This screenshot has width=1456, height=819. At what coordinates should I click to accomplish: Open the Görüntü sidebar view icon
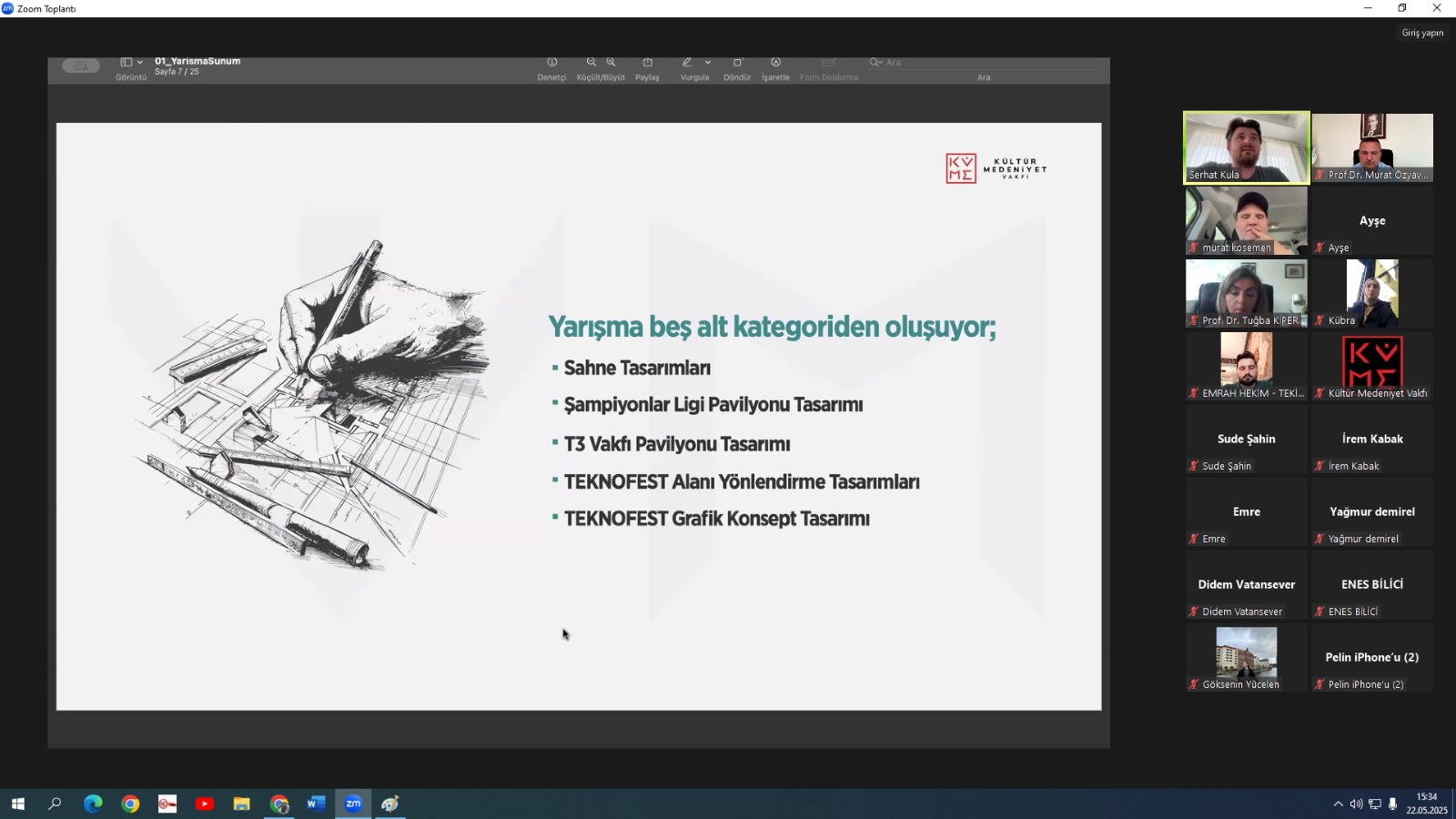tap(126, 62)
